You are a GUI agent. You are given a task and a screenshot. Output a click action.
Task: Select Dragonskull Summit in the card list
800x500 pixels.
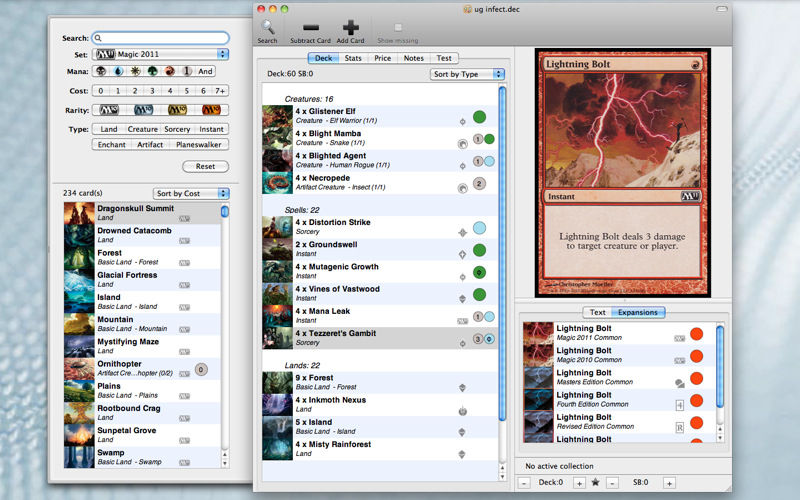[x=143, y=213]
